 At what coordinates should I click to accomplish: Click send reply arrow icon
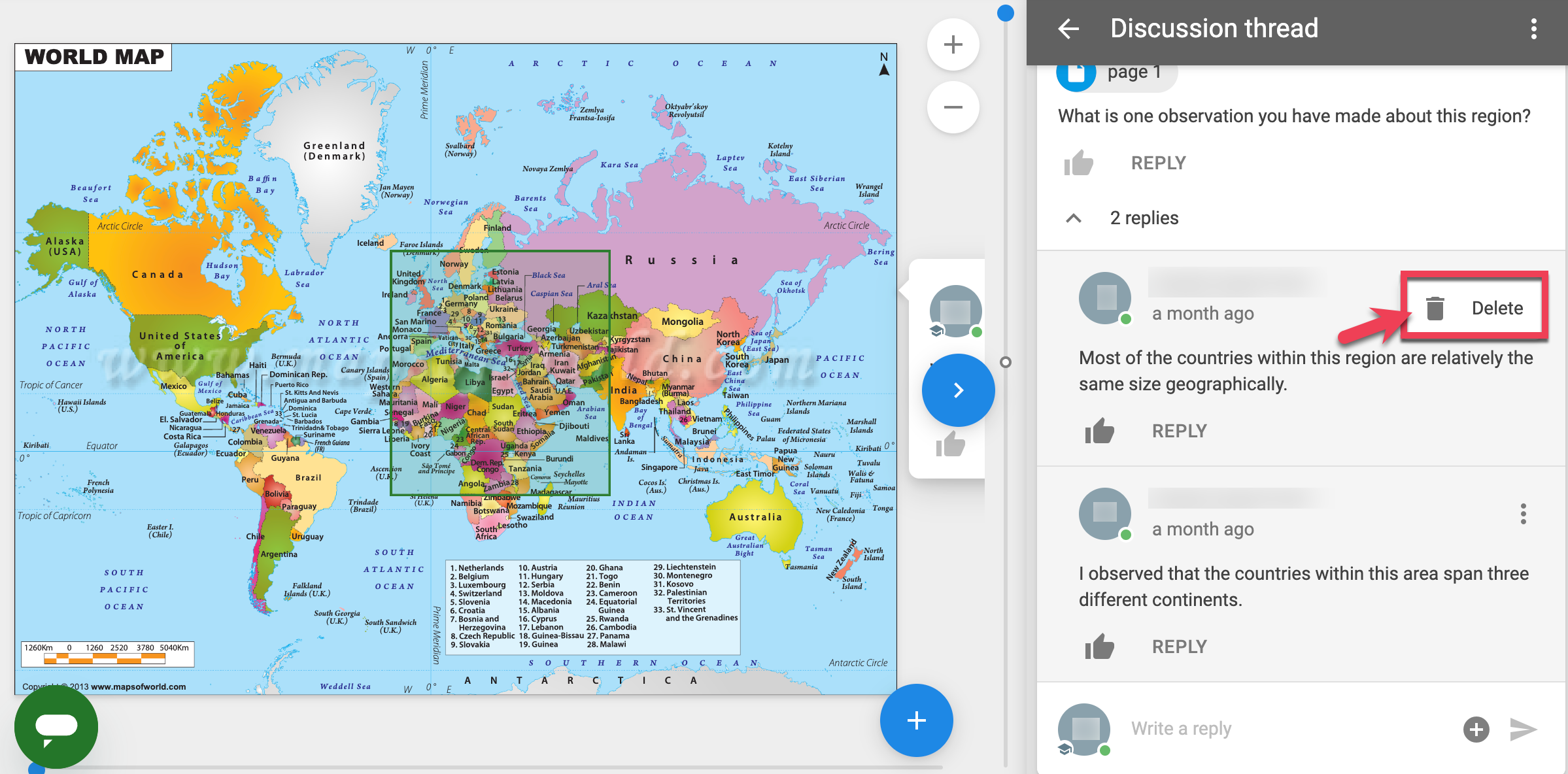1523,729
